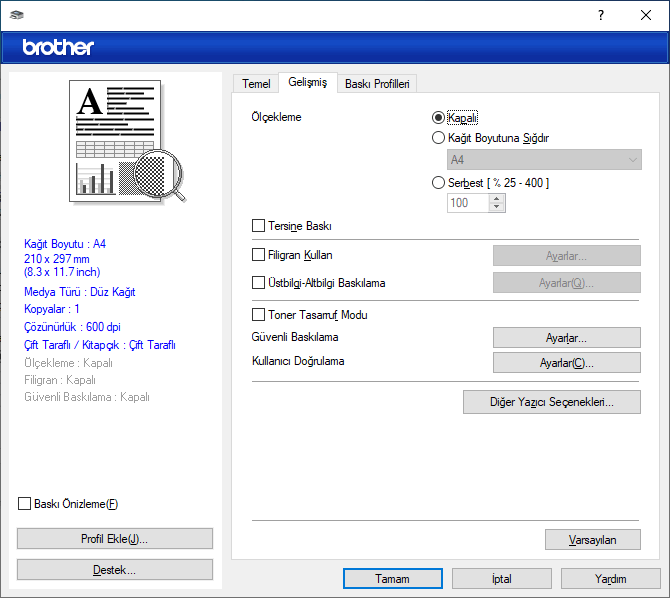Click the Ölçekleme label
The height and width of the screenshot is (598, 670).
pyautogui.click(x=276, y=117)
